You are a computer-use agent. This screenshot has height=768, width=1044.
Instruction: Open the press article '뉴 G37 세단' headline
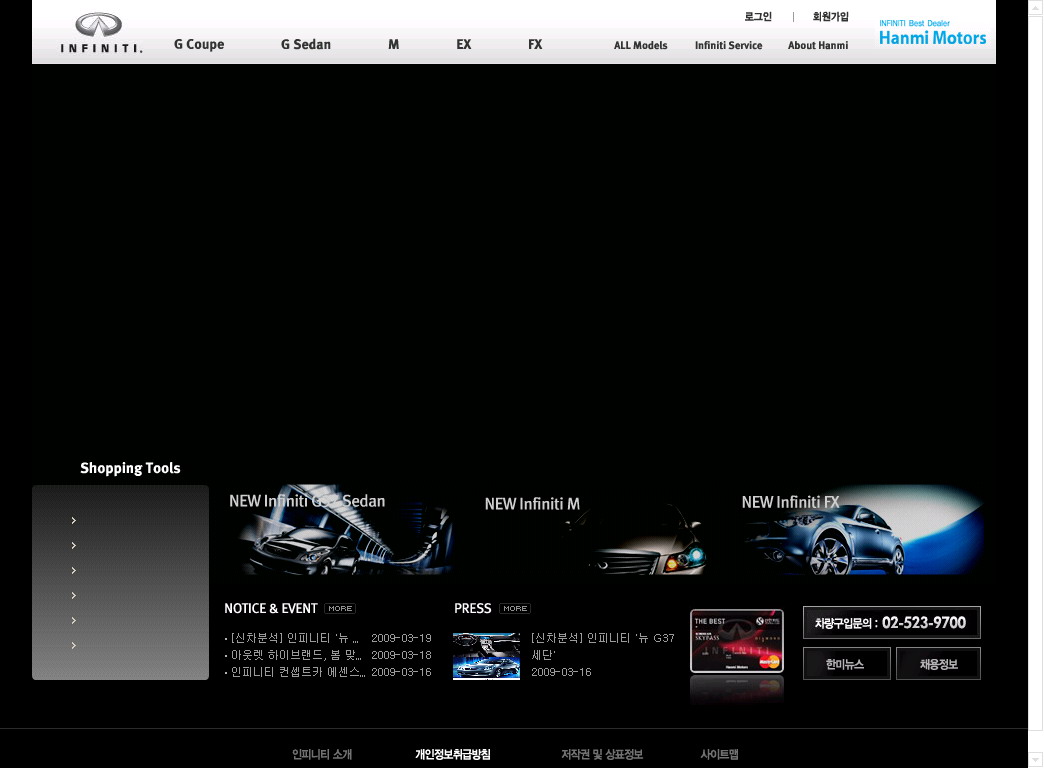tap(603, 646)
